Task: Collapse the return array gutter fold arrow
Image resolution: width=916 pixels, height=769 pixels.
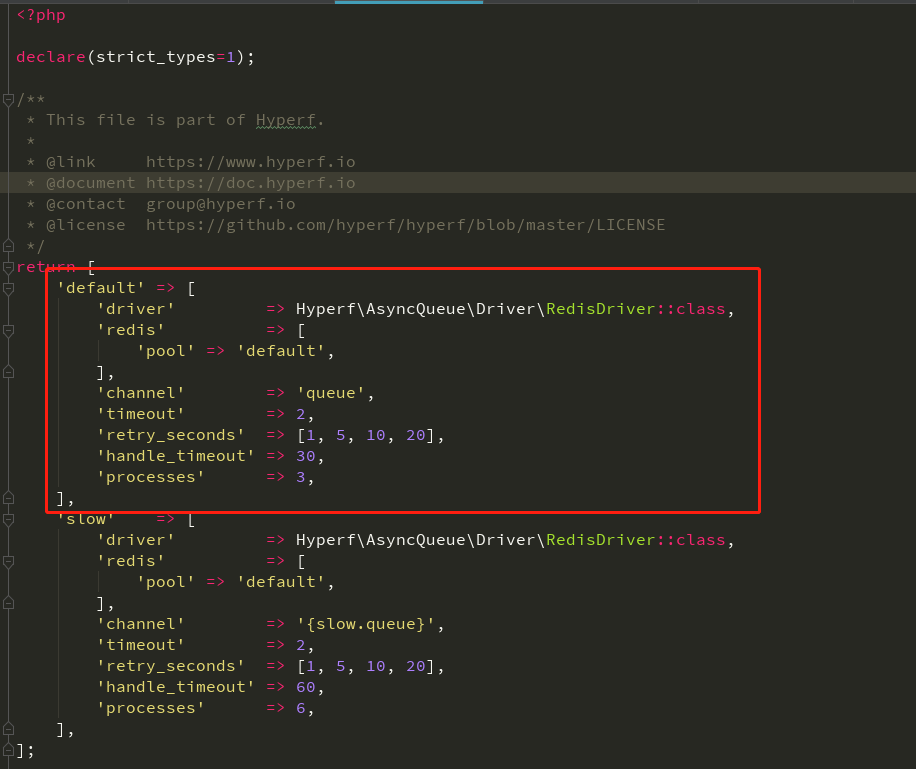Action: tap(8, 267)
